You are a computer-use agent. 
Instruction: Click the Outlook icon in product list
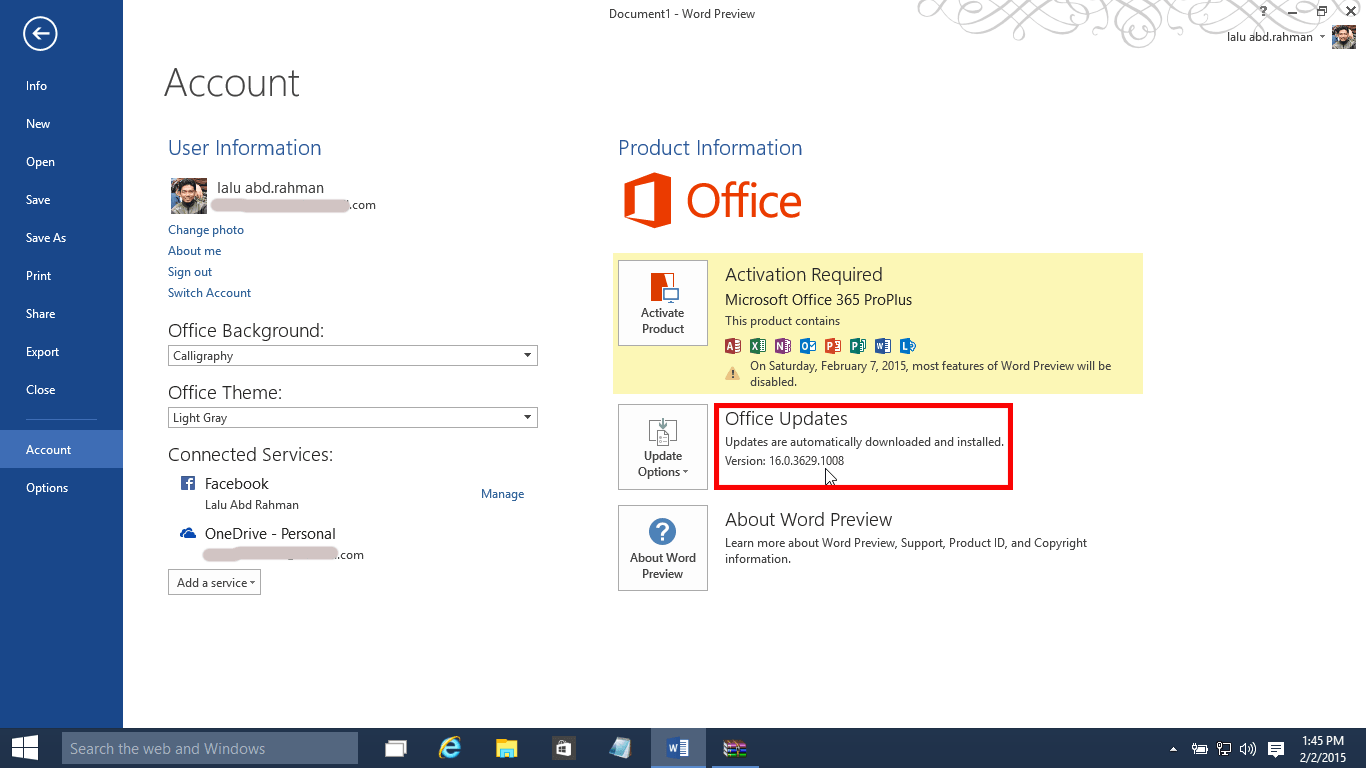coord(807,346)
